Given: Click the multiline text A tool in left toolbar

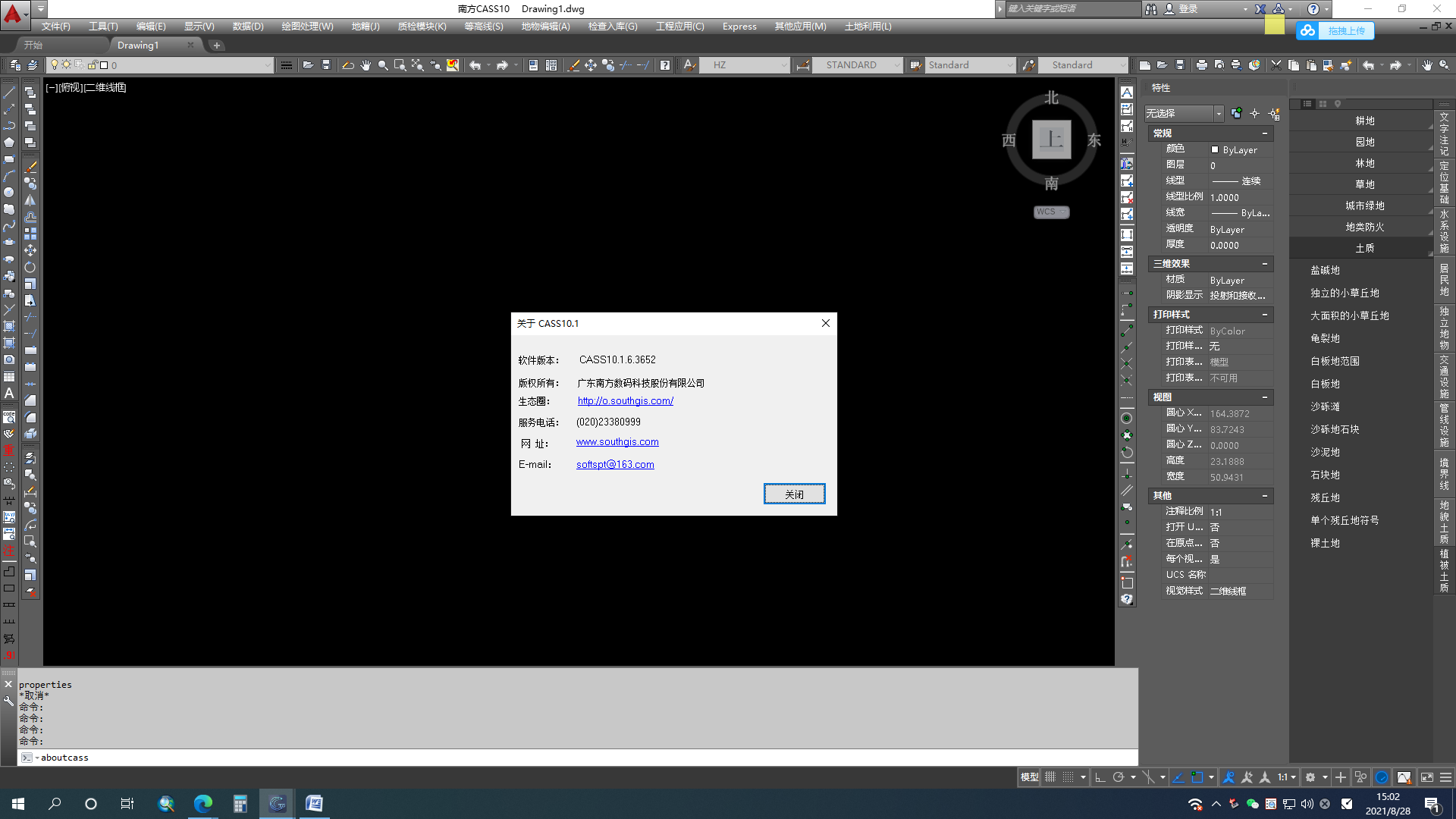Looking at the screenshot, I should (9, 394).
